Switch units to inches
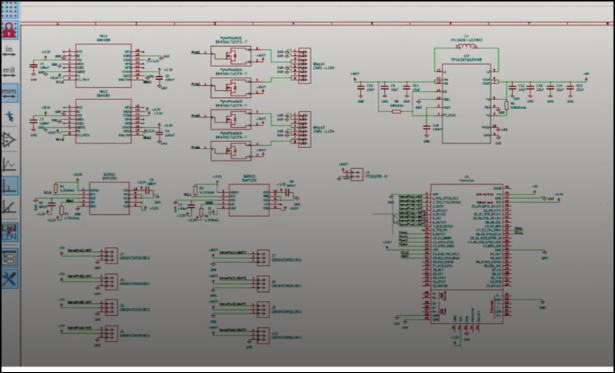The width and height of the screenshot is (615, 373). (x=9, y=52)
